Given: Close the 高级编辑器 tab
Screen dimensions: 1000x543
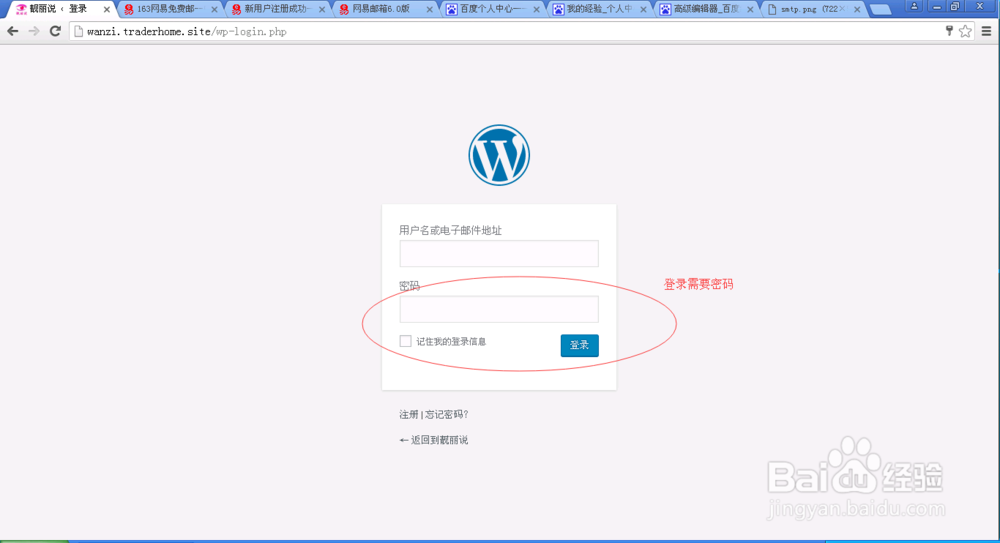Looking at the screenshot, I should point(750,10).
